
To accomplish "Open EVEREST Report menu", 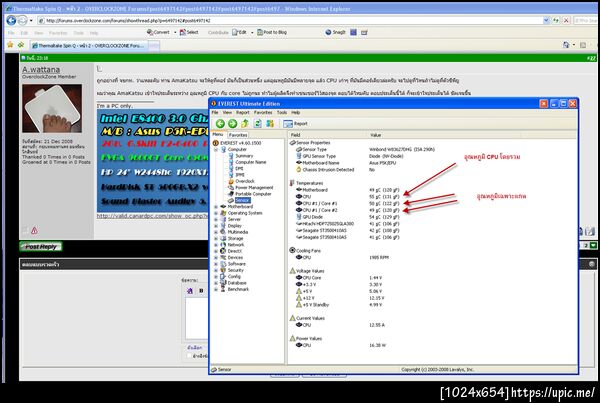I will pyautogui.click(x=243, y=113).
